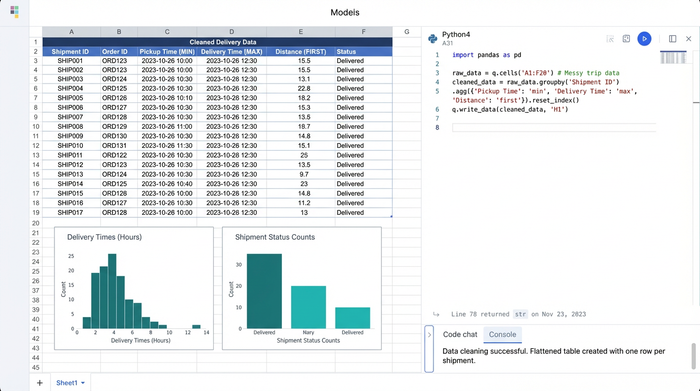Select column G header
This screenshot has height=391, width=700.
407,32
